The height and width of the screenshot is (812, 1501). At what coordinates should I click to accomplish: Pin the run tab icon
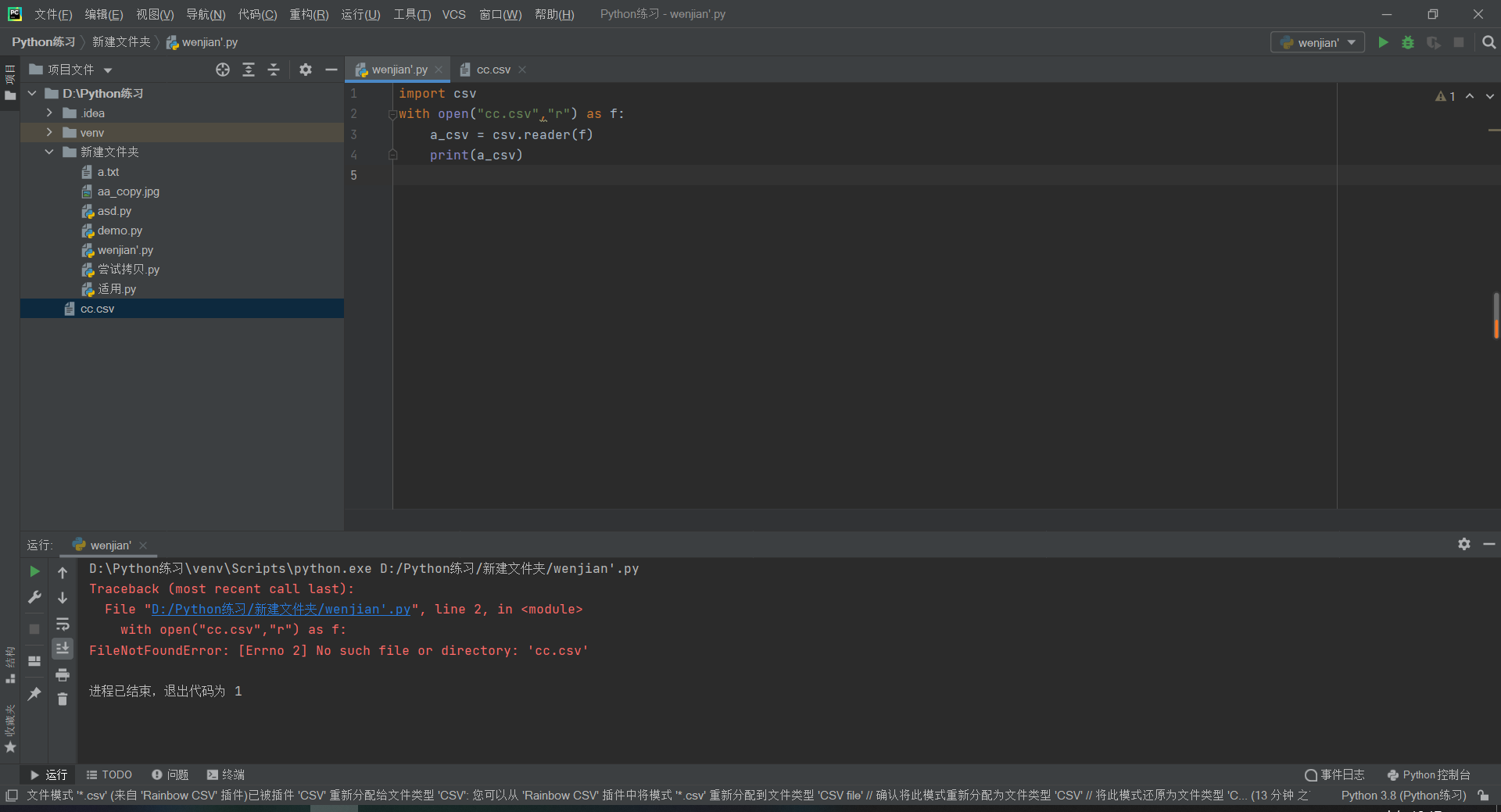[34, 693]
